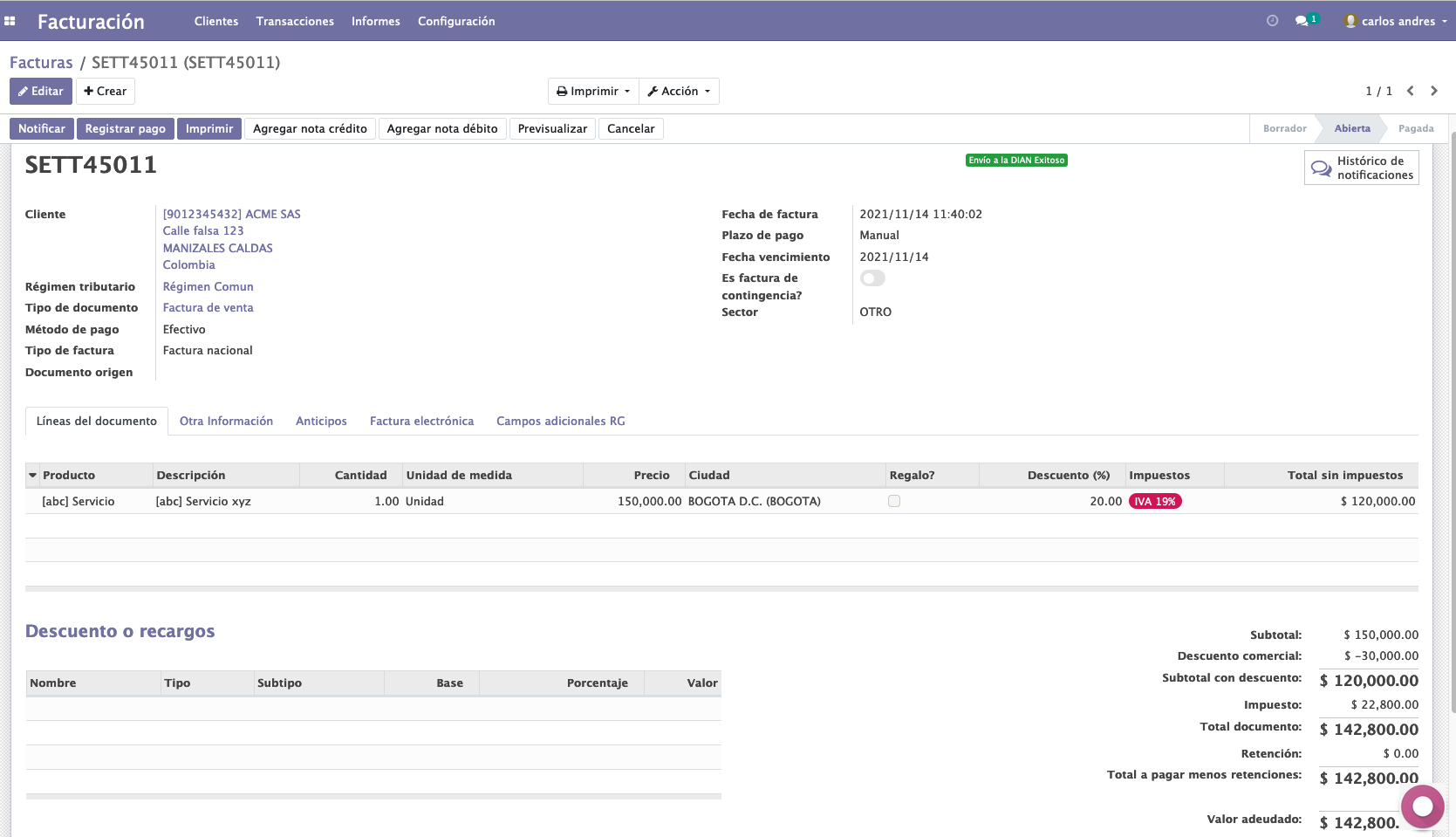Click the Crear button
This screenshot has height=837, width=1456.
coord(106,91)
